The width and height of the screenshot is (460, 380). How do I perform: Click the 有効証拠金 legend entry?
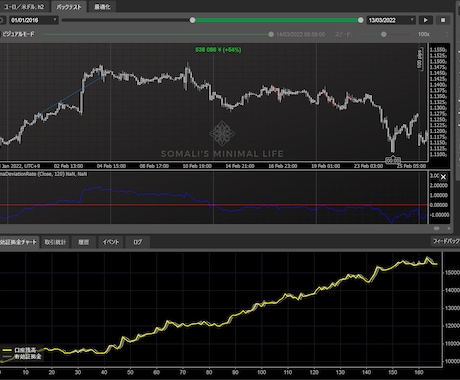tap(22, 357)
